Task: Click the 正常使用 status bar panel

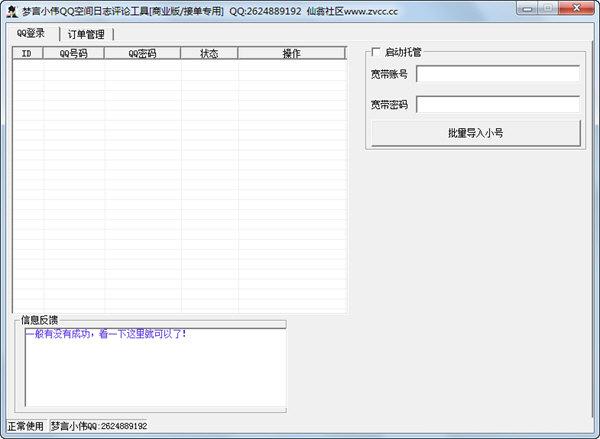Action: pos(26,426)
